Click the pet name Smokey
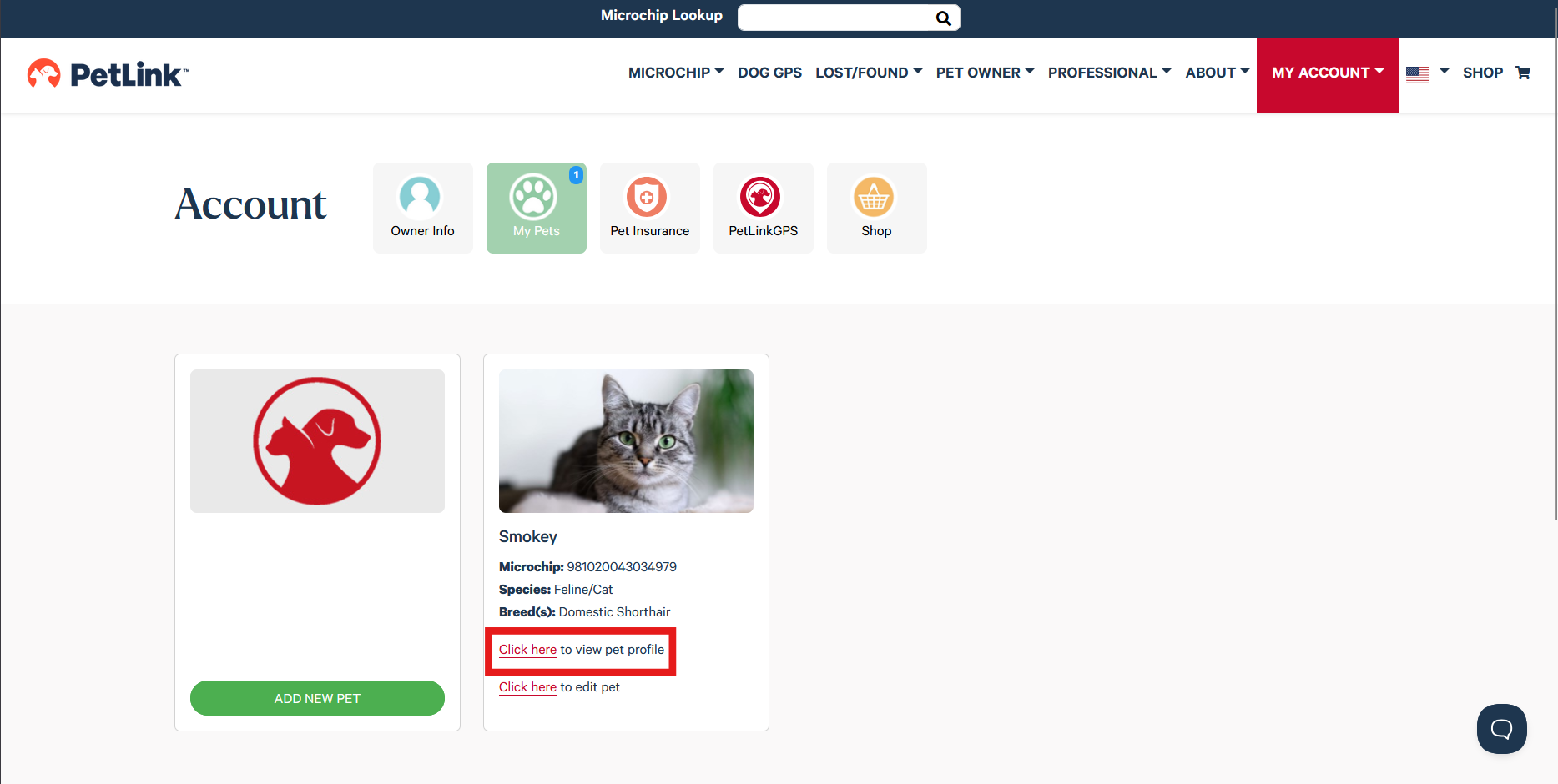The width and height of the screenshot is (1558, 784). point(528,536)
